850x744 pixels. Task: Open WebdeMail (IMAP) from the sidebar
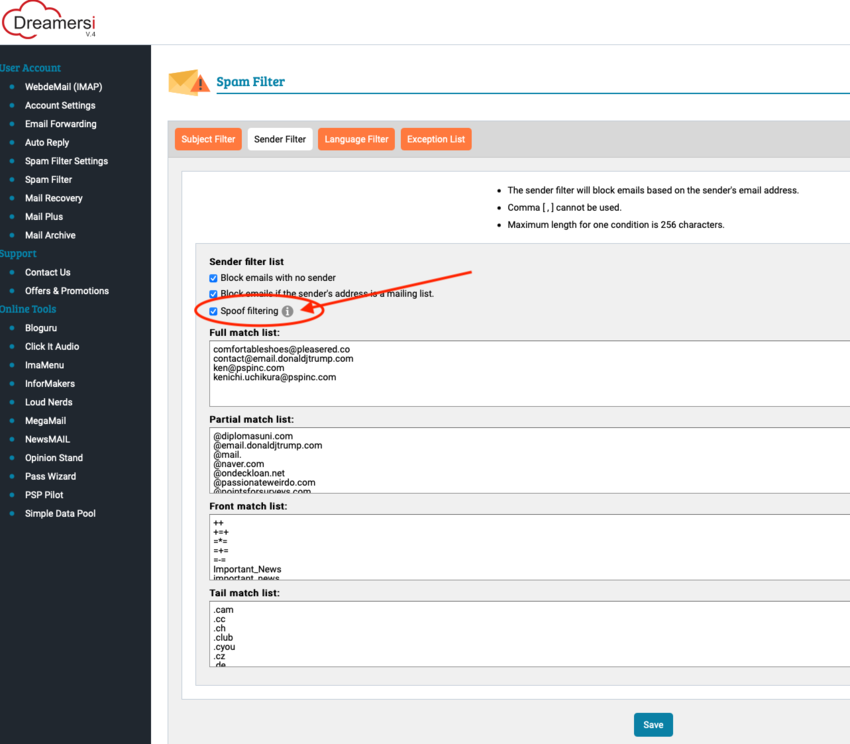pos(63,87)
